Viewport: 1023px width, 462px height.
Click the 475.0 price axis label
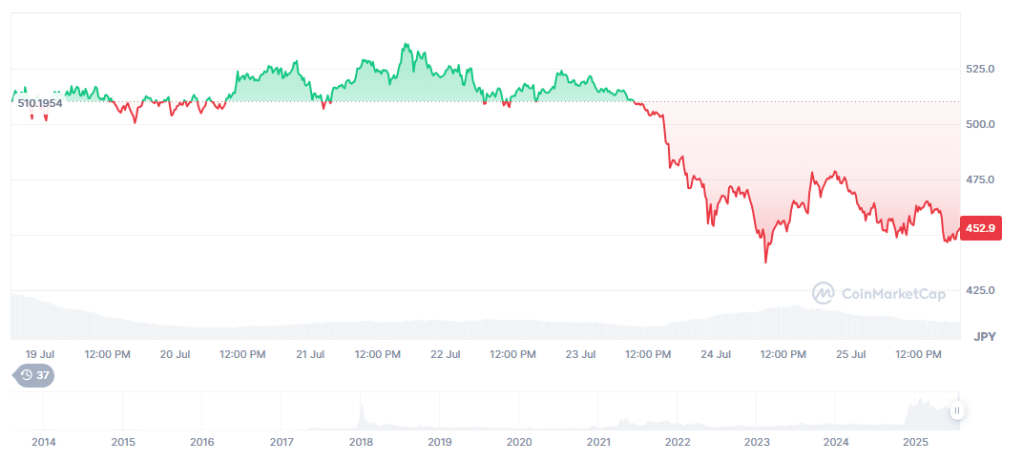(x=979, y=180)
